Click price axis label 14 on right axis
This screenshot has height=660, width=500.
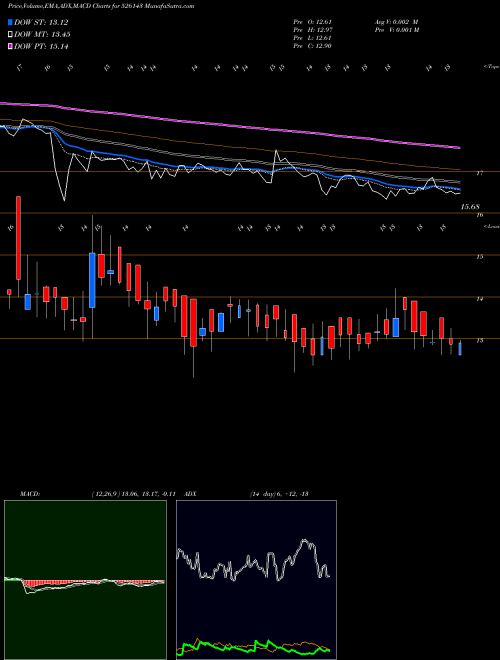point(479,299)
